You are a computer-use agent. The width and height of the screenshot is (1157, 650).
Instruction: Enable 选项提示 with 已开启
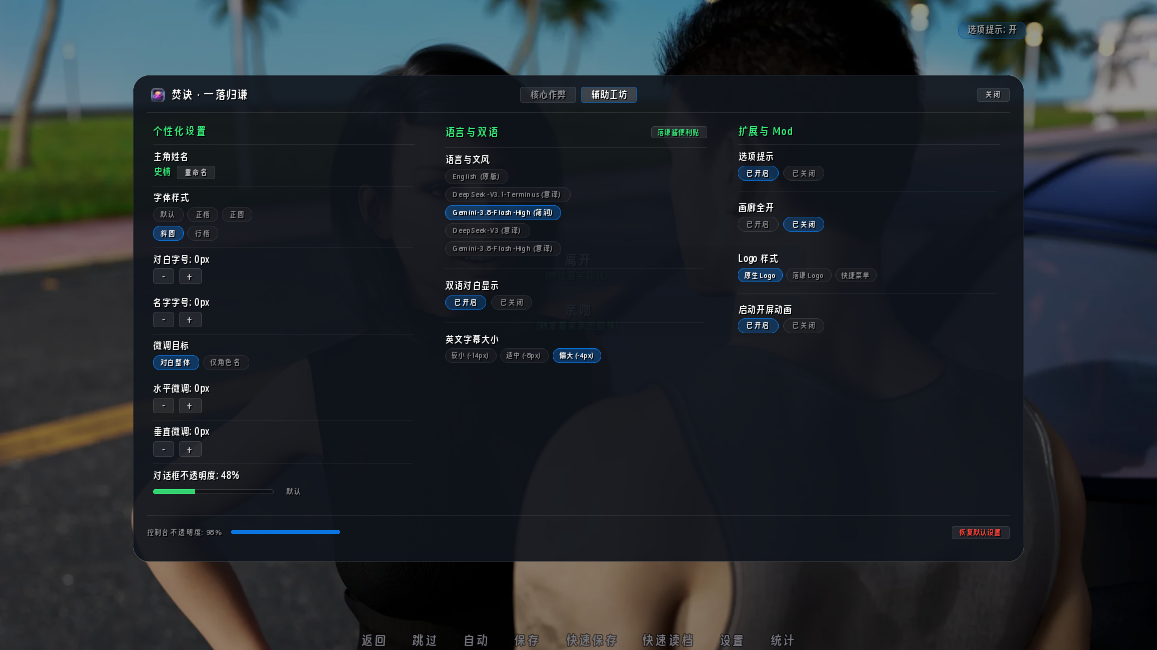click(x=758, y=173)
